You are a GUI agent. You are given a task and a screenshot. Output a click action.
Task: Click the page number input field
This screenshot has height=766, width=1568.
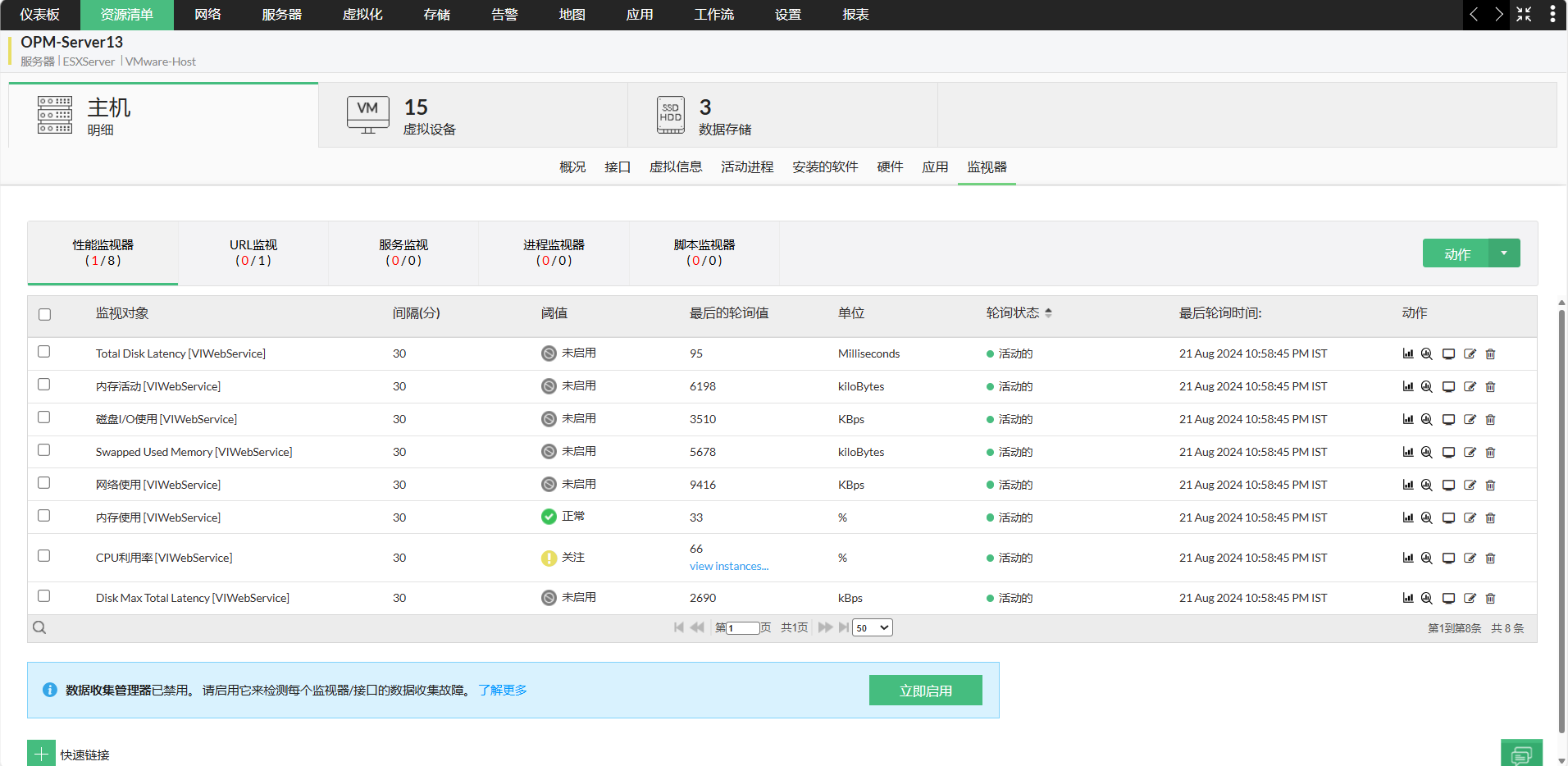click(x=742, y=628)
